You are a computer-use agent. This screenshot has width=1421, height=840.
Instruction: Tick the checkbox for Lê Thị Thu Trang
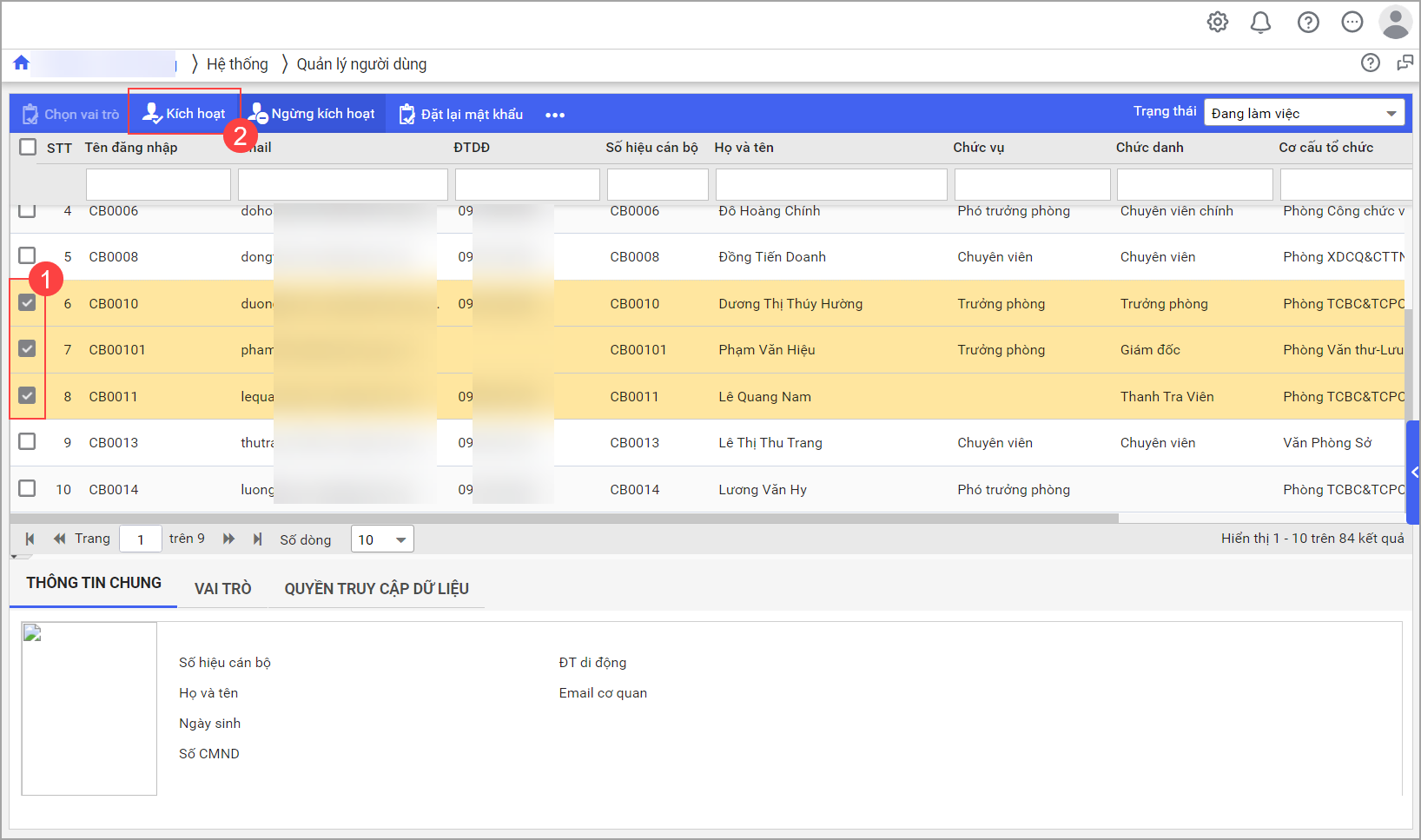click(x=28, y=441)
